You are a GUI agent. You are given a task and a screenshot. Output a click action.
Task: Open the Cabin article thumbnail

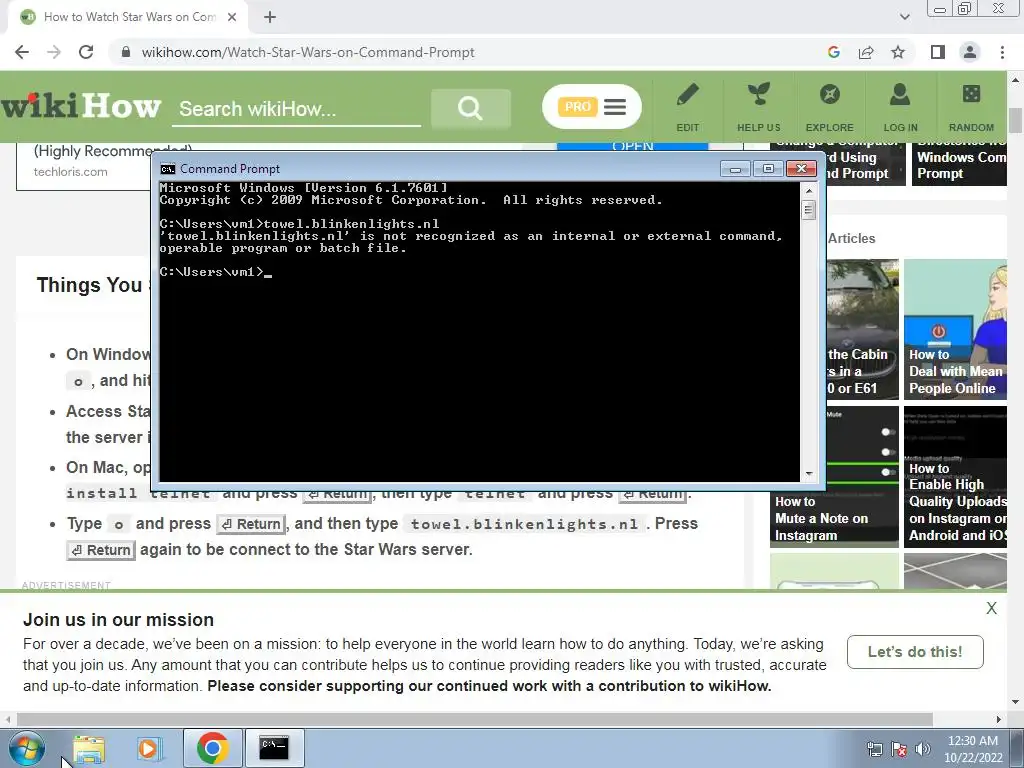click(862, 329)
